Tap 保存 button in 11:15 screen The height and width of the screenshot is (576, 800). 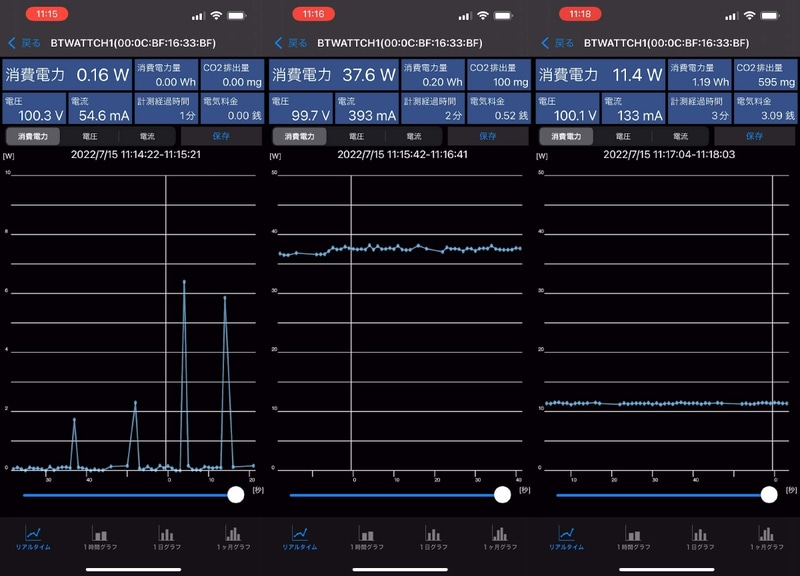(x=221, y=136)
